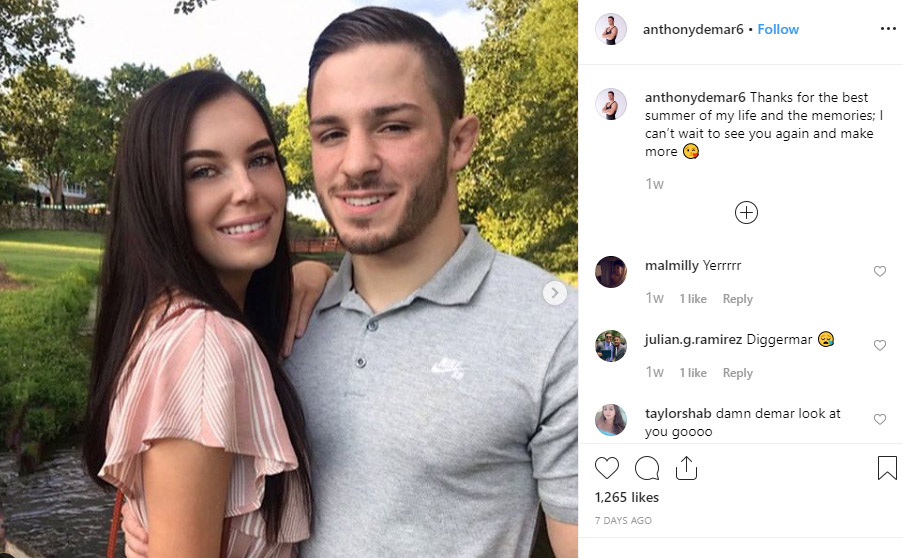Viewport: 903px width, 558px height.
Task: Like malmilly's comment heart
Action: click(x=879, y=271)
